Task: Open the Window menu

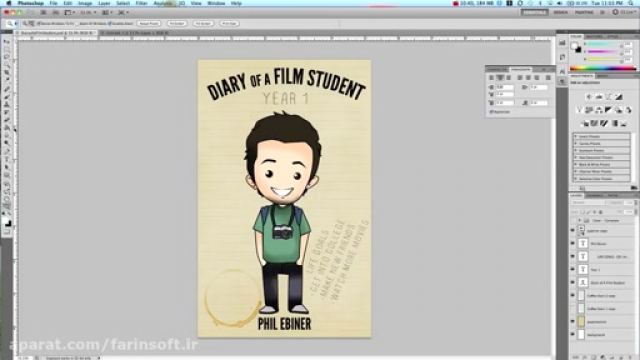Action: [x=216, y=3]
